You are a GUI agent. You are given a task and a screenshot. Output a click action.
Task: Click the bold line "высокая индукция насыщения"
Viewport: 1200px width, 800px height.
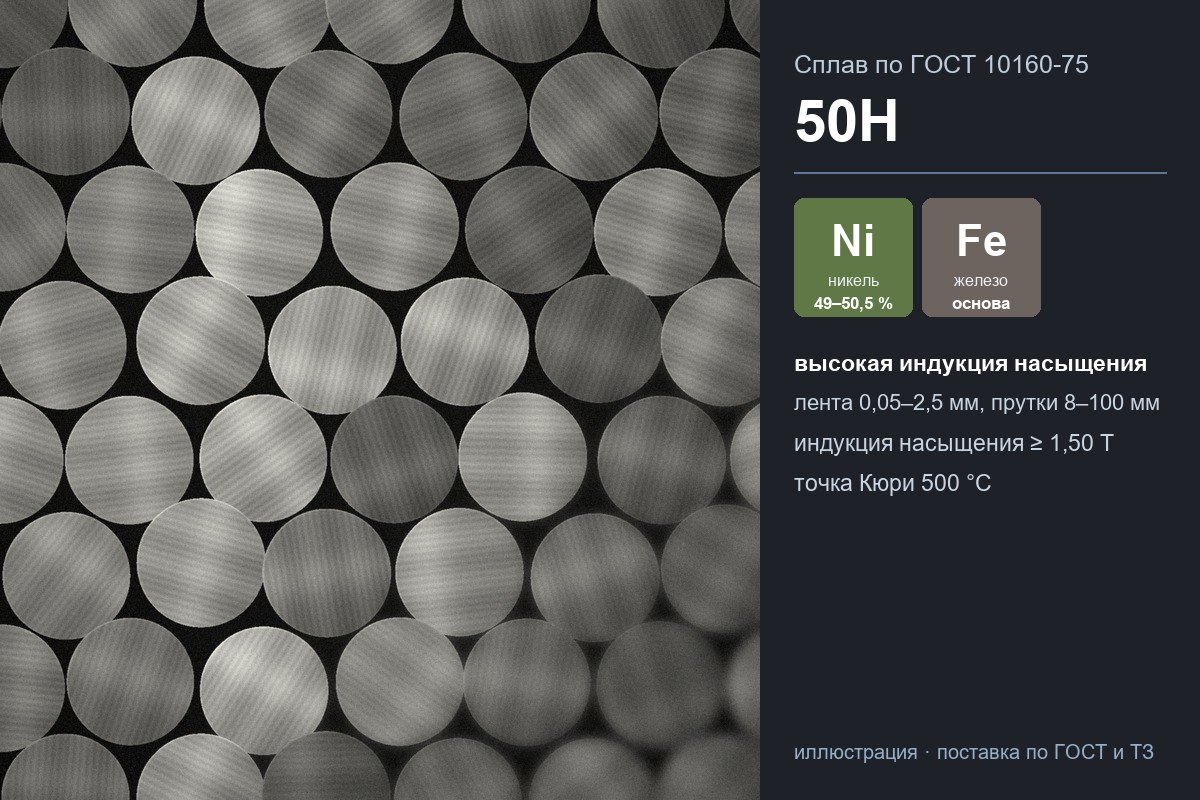click(x=970, y=364)
